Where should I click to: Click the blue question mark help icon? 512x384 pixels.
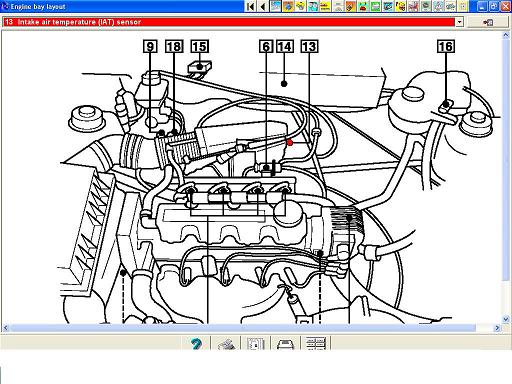point(196,343)
